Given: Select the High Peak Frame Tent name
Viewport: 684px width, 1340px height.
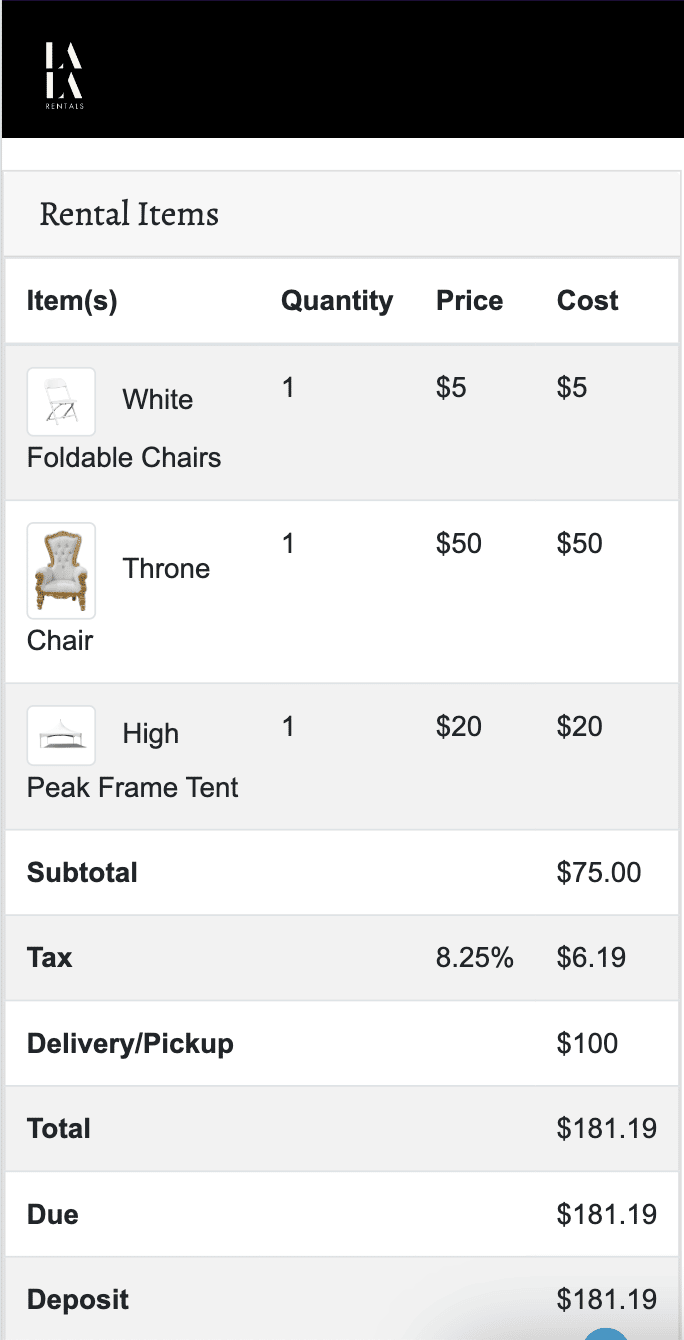Looking at the screenshot, I should coord(133,760).
